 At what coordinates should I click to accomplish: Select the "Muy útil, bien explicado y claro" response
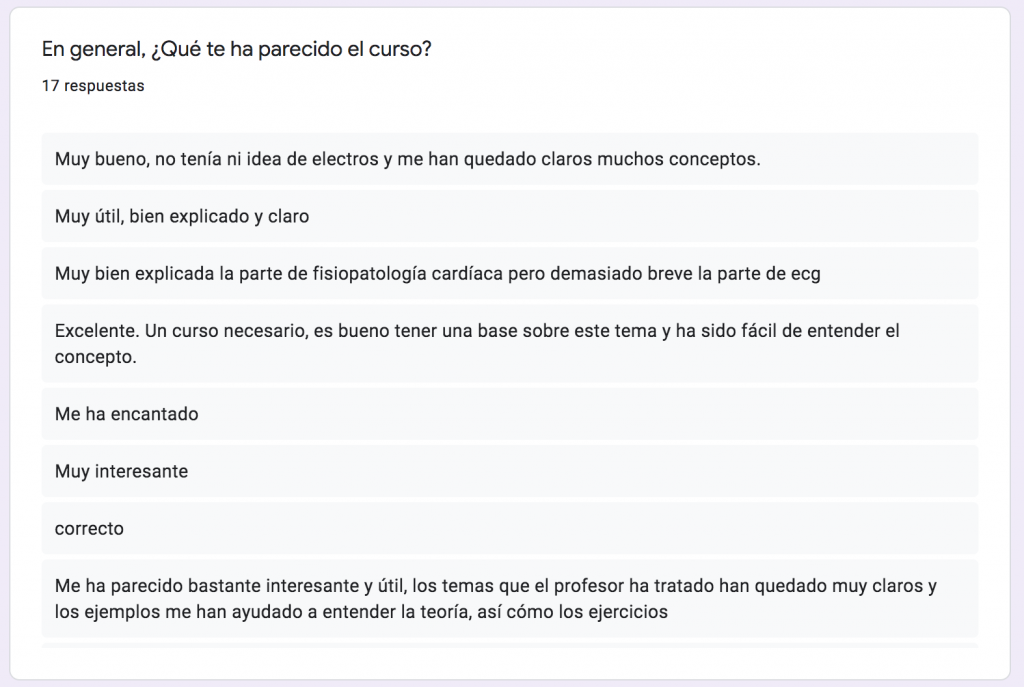(509, 216)
